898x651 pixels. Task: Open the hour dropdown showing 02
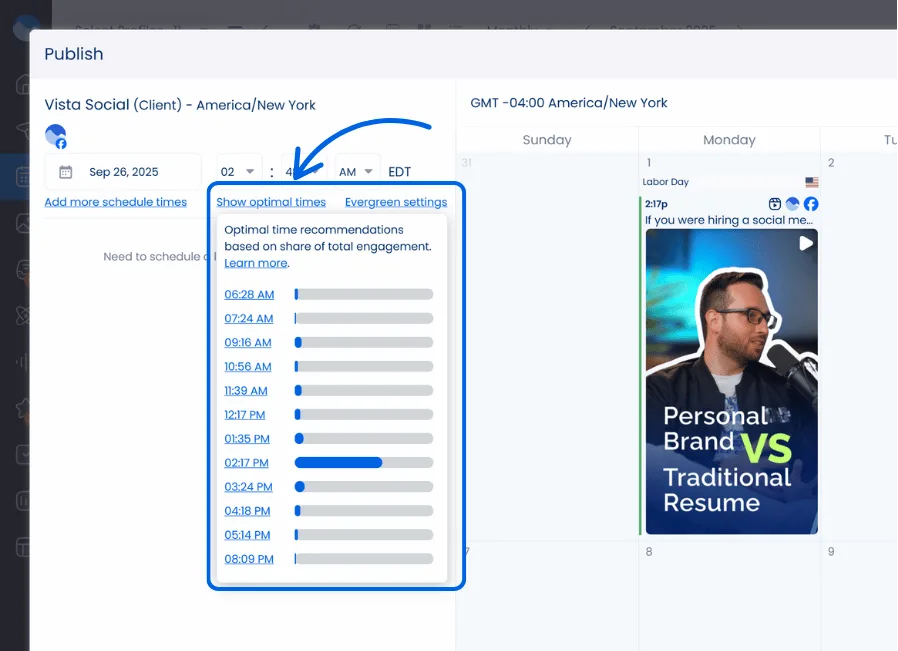tap(238, 171)
